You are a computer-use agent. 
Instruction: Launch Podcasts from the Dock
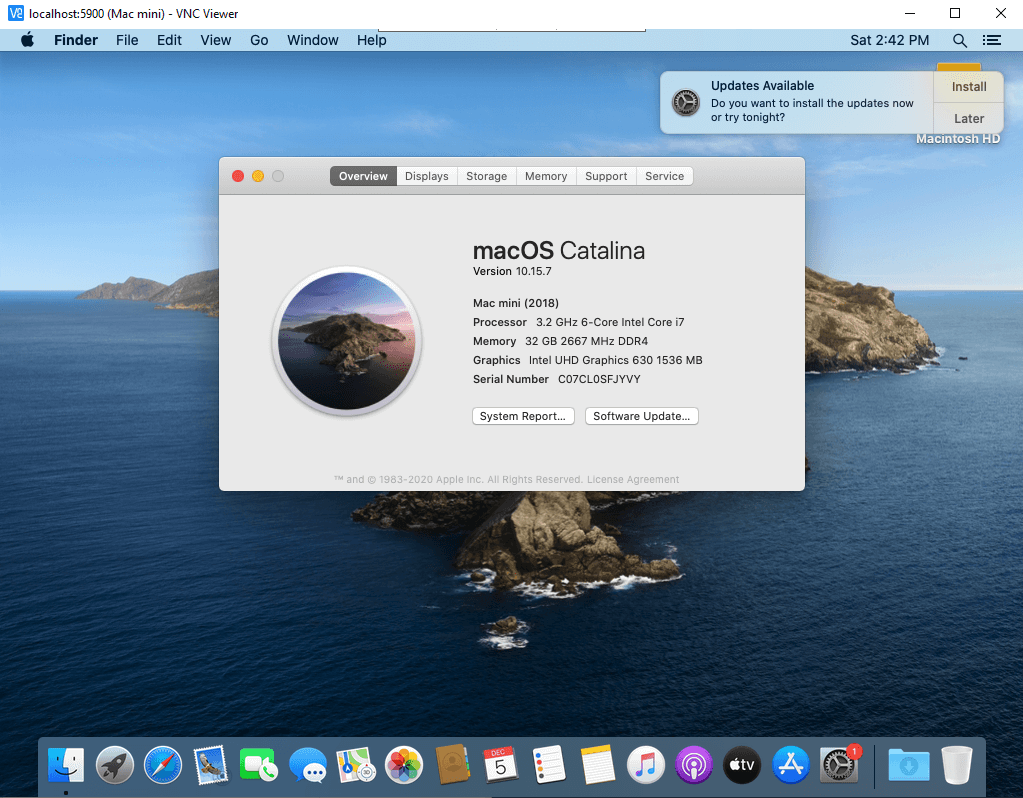694,766
